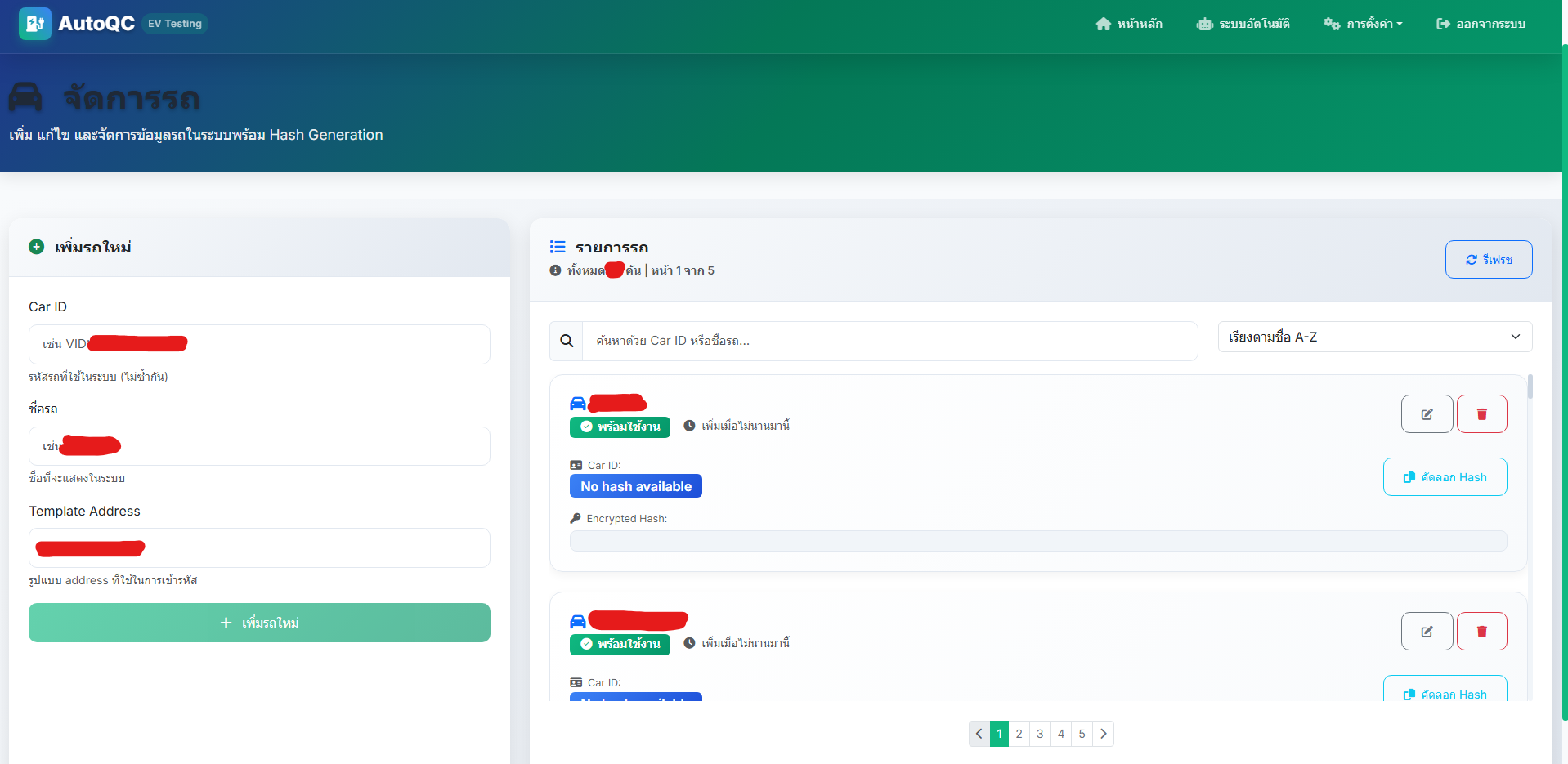This screenshot has width=1568, height=764.
Task: Click the large car icon in header
Action: pos(25,97)
